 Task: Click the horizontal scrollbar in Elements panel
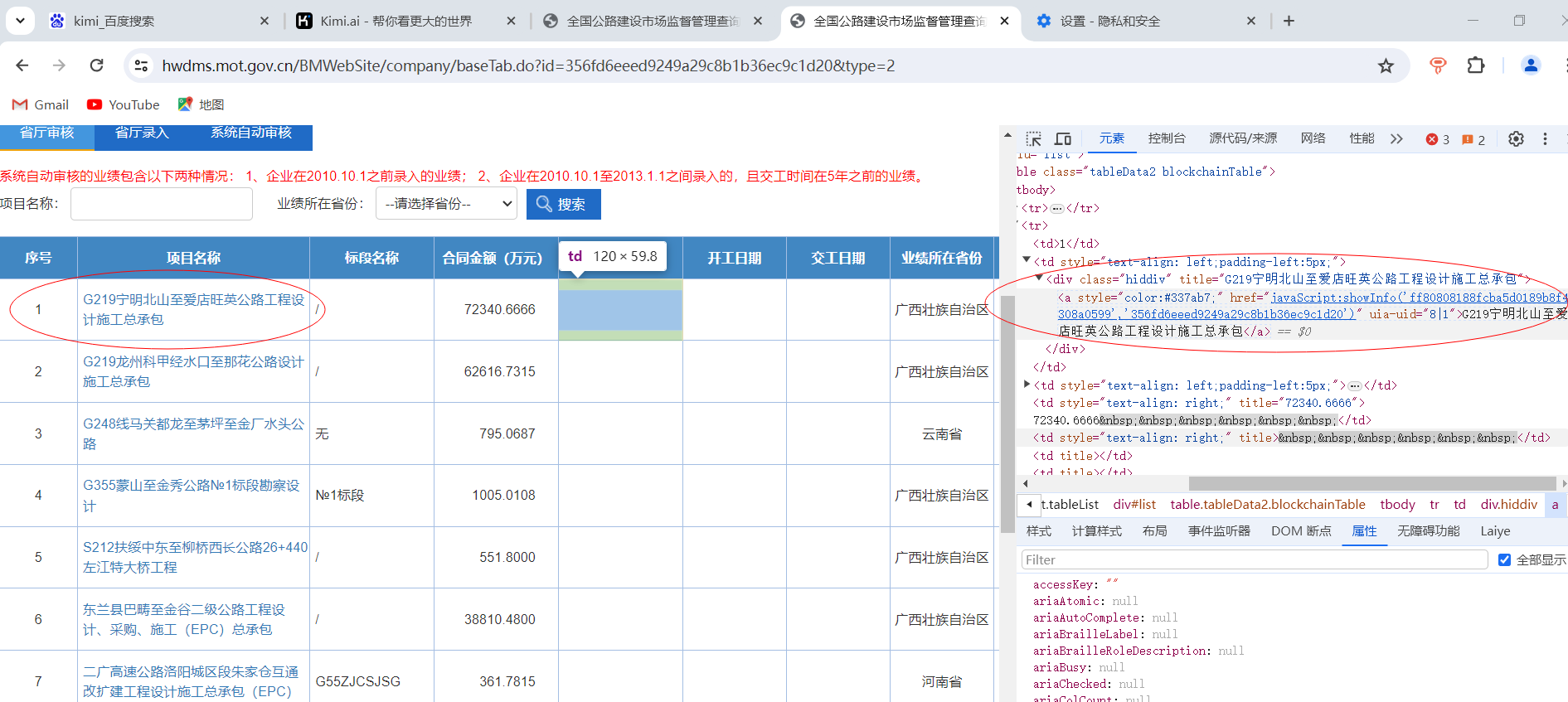(1371, 483)
